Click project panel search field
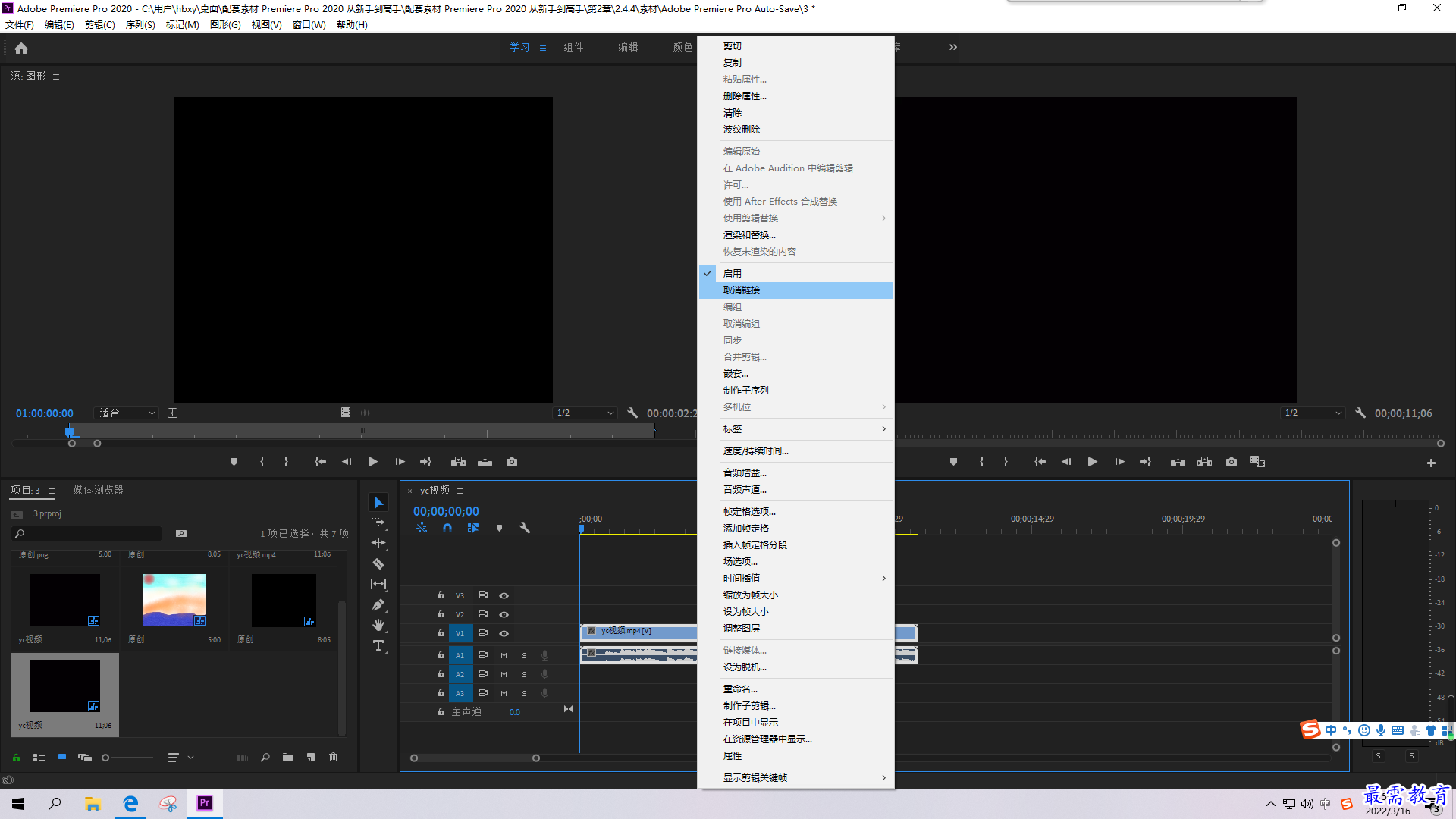This screenshot has height=819, width=1456. click(x=88, y=533)
